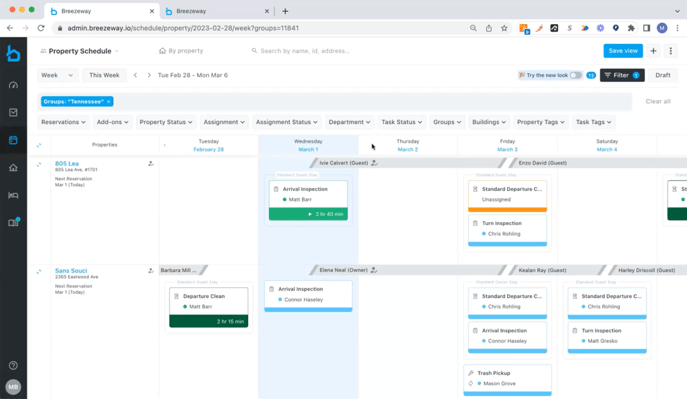The image size is (687, 399).
Task: Expand the Buildings filter dropdown
Action: [489, 122]
